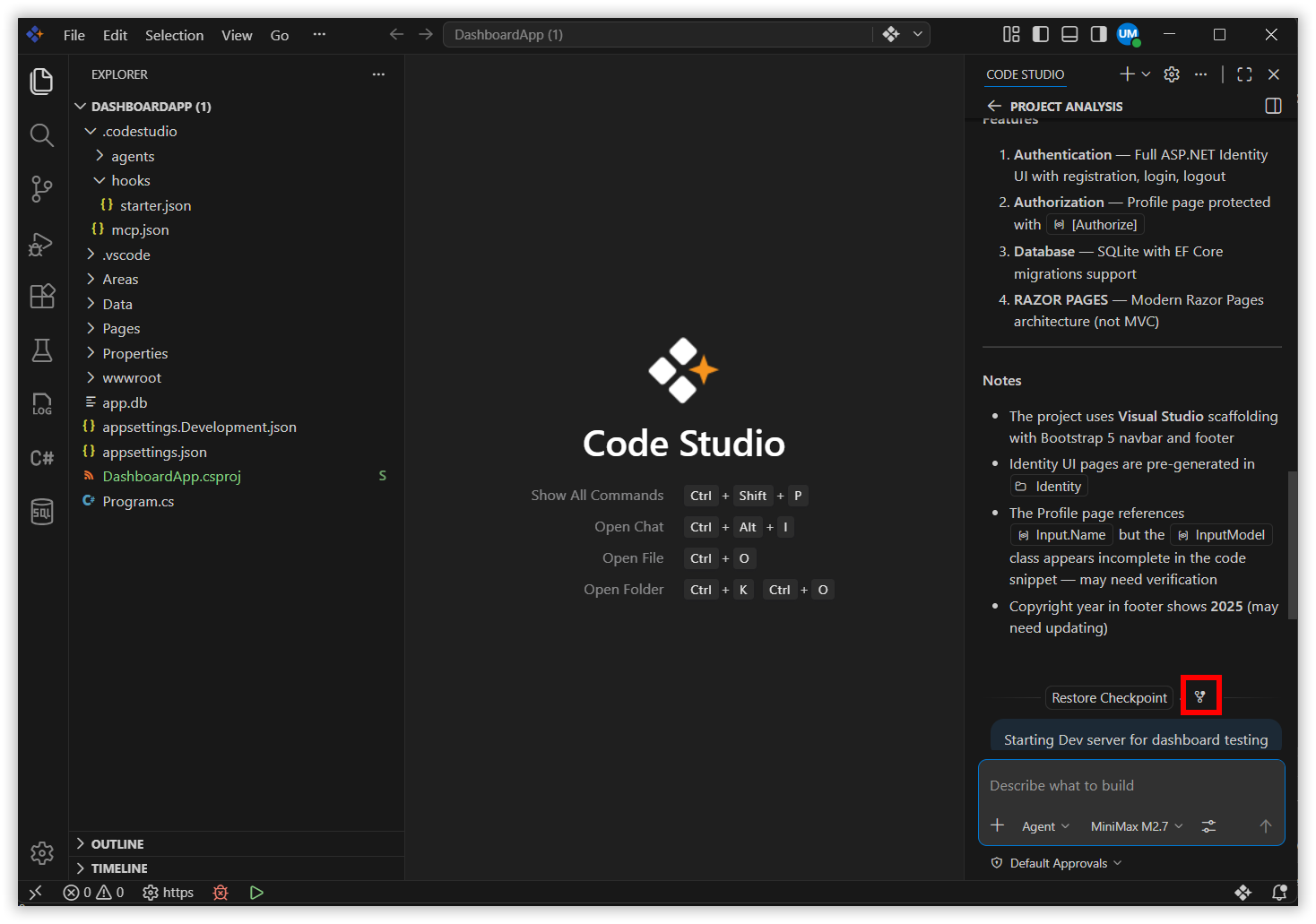The width and height of the screenshot is (1316, 924).
Task: Open the Default Approvals dropdown
Action: (1057, 863)
